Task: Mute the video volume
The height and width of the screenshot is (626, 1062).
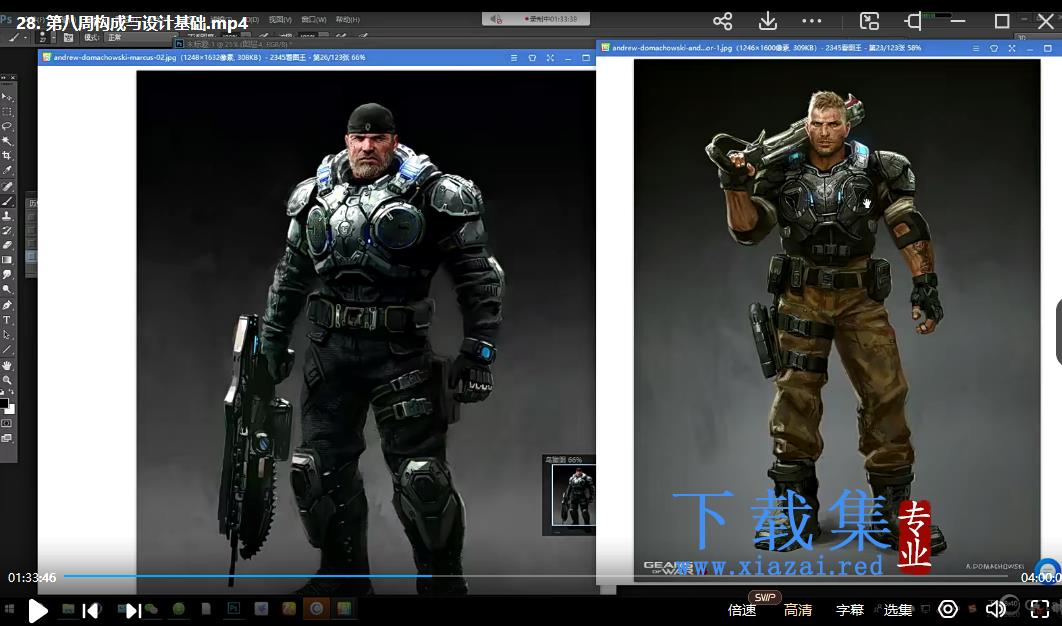Action: [x=995, y=610]
